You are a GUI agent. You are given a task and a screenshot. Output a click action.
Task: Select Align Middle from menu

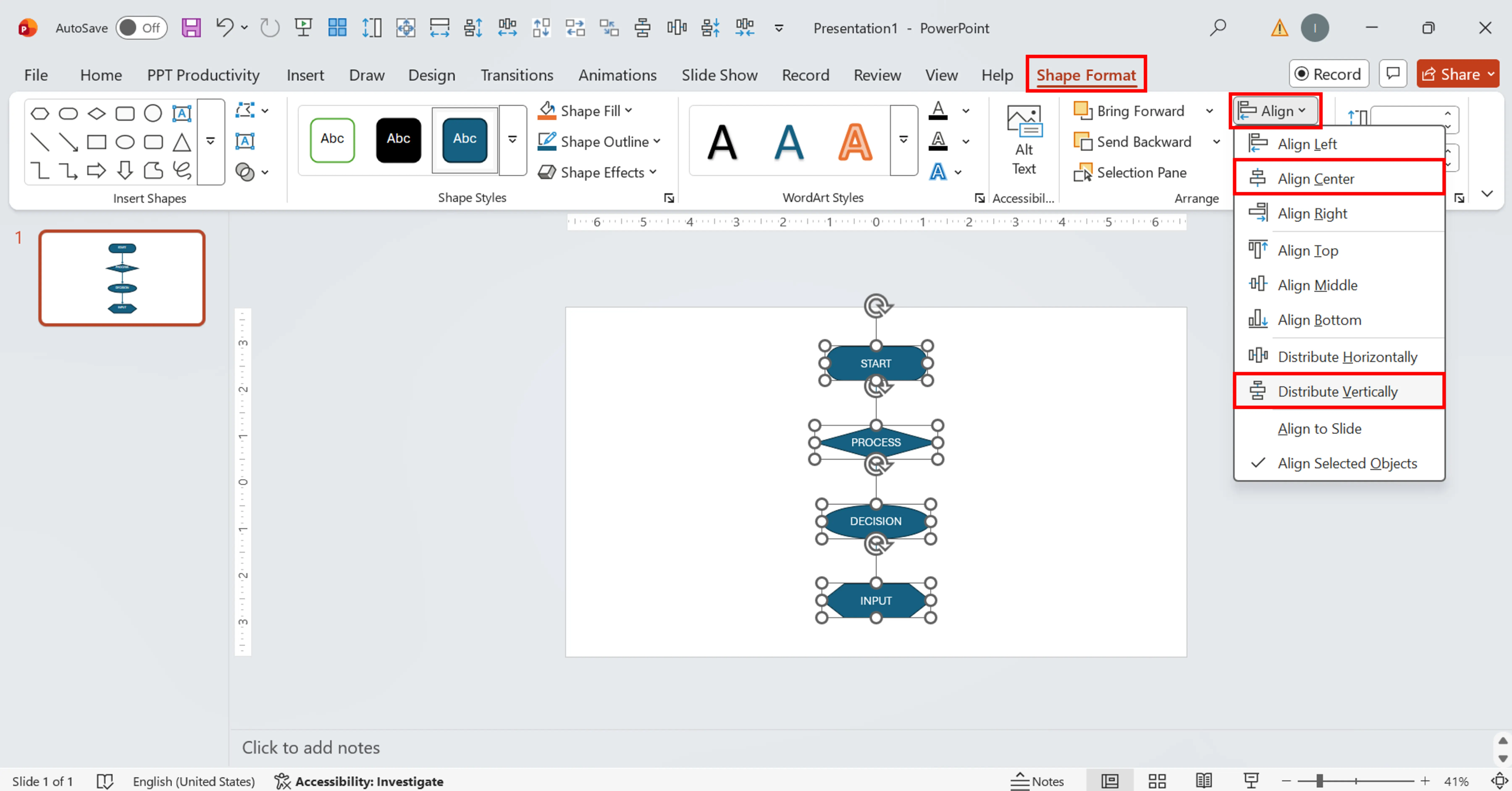pos(1339,285)
